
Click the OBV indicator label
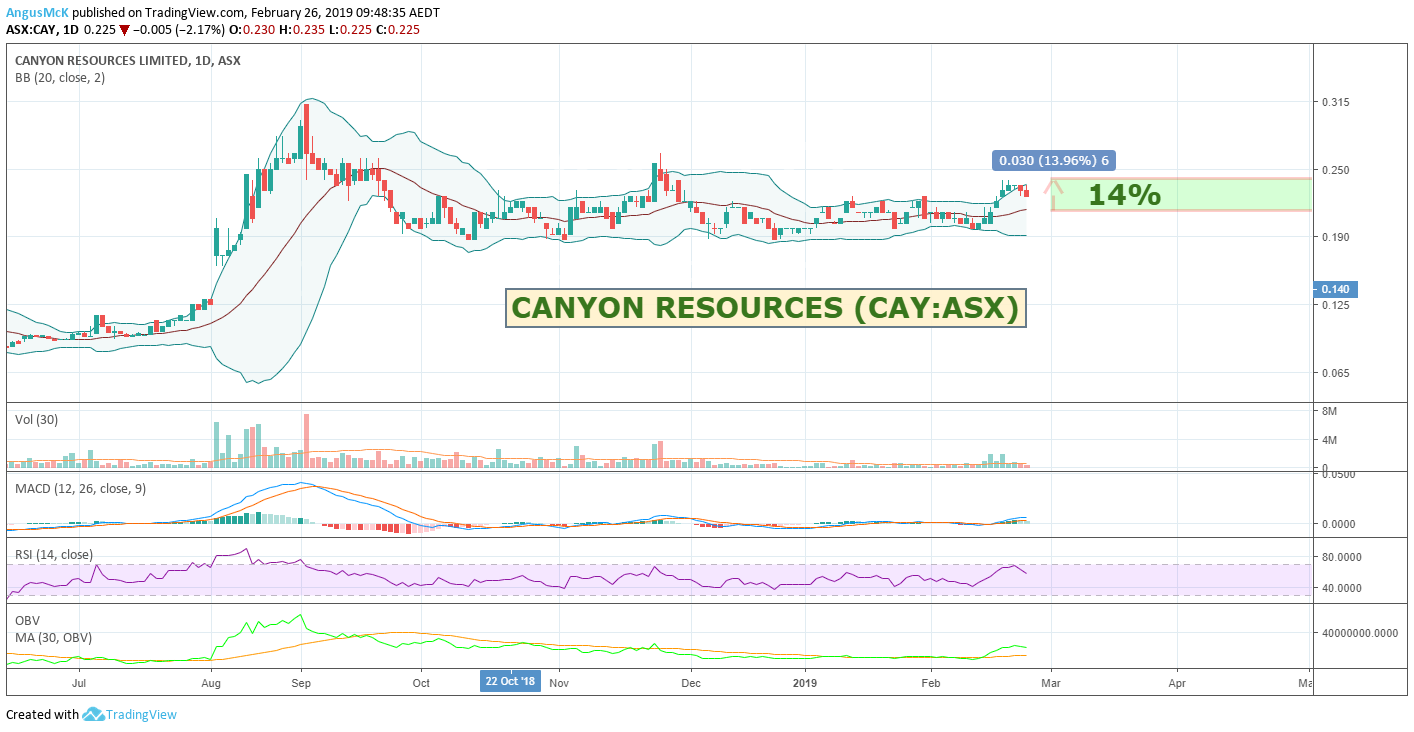point(28,620)
